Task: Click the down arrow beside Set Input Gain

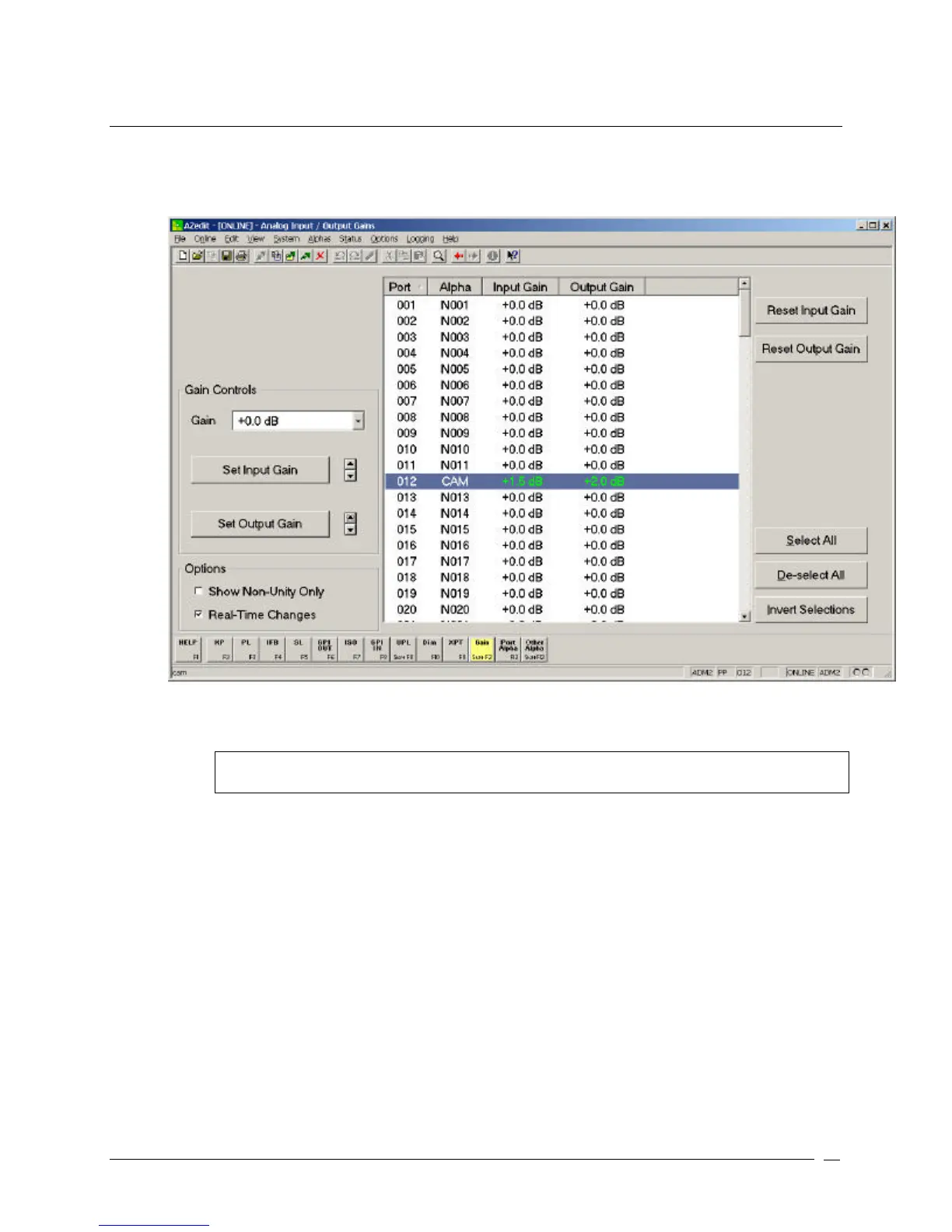Action: (351, 475)
